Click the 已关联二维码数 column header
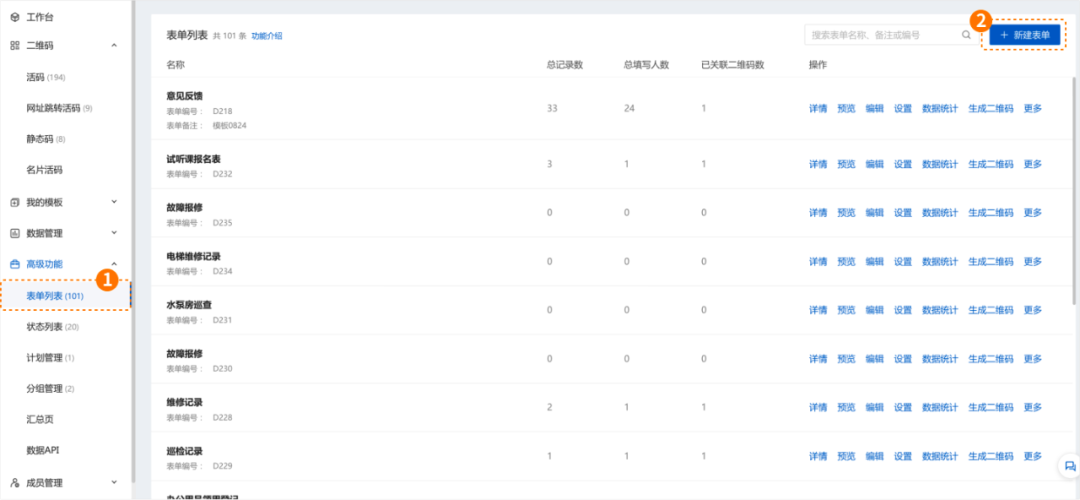The image size is (1080, 500). pyautogui.click(x=732, y=65)
